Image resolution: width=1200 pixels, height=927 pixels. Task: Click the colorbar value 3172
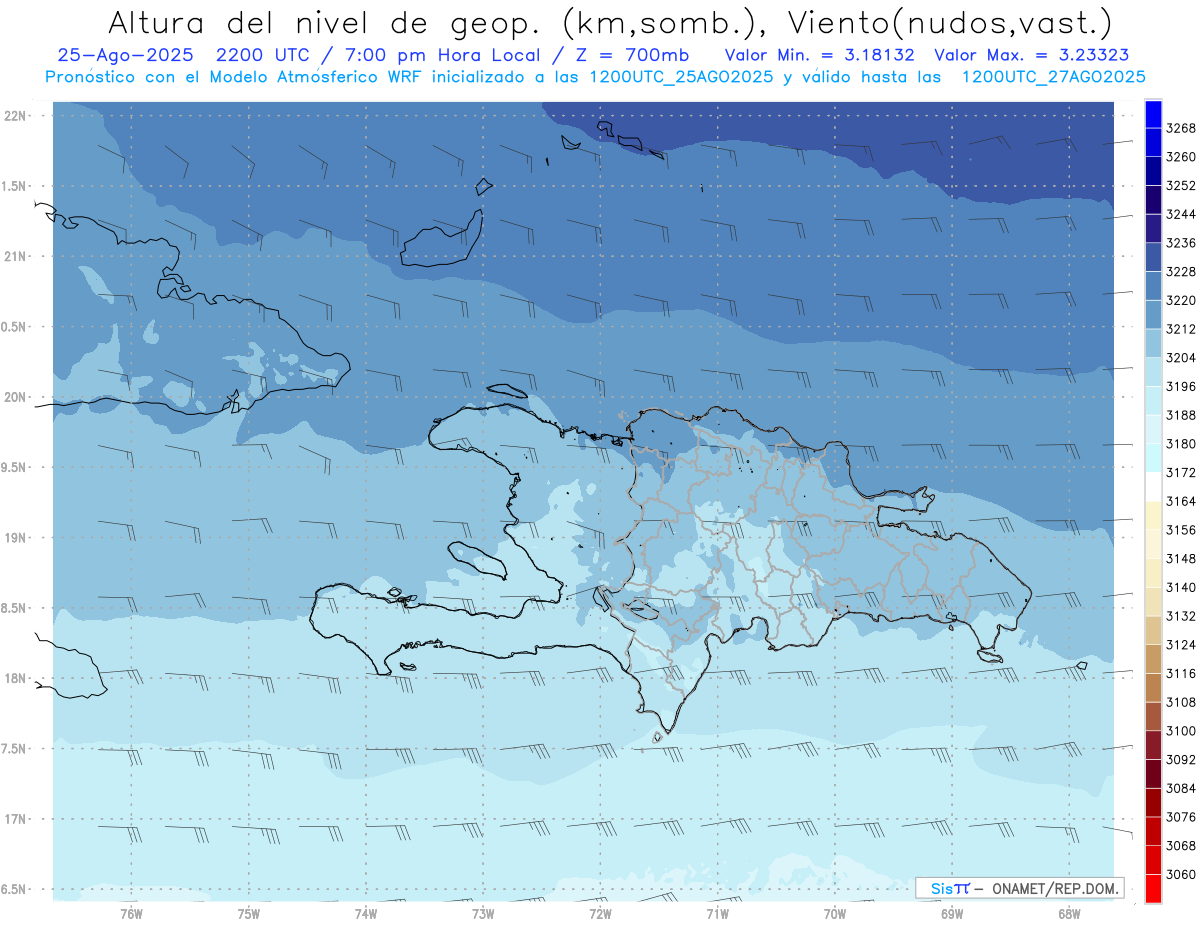coord(1181,473)
